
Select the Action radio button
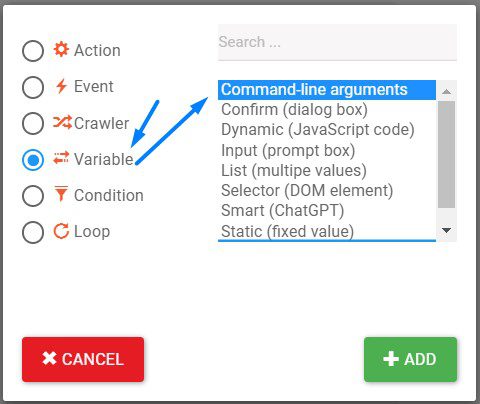(33, 51)
